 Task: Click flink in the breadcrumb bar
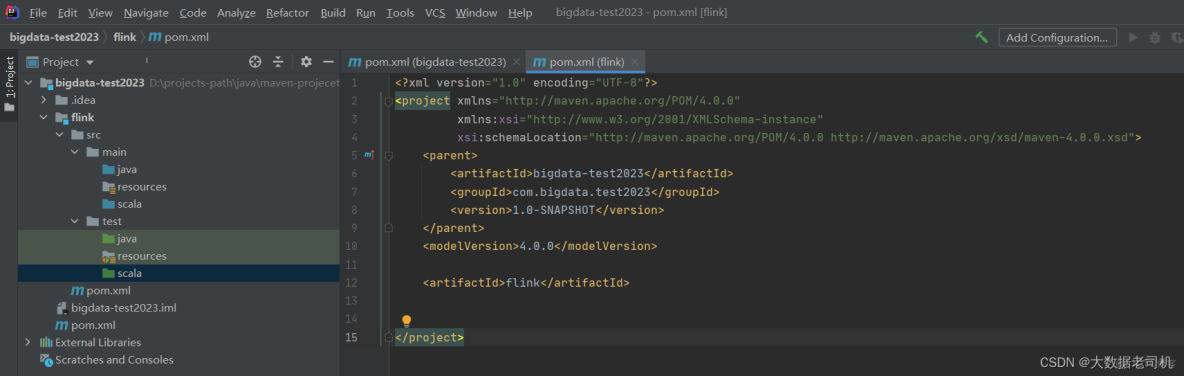click(125, 37)
